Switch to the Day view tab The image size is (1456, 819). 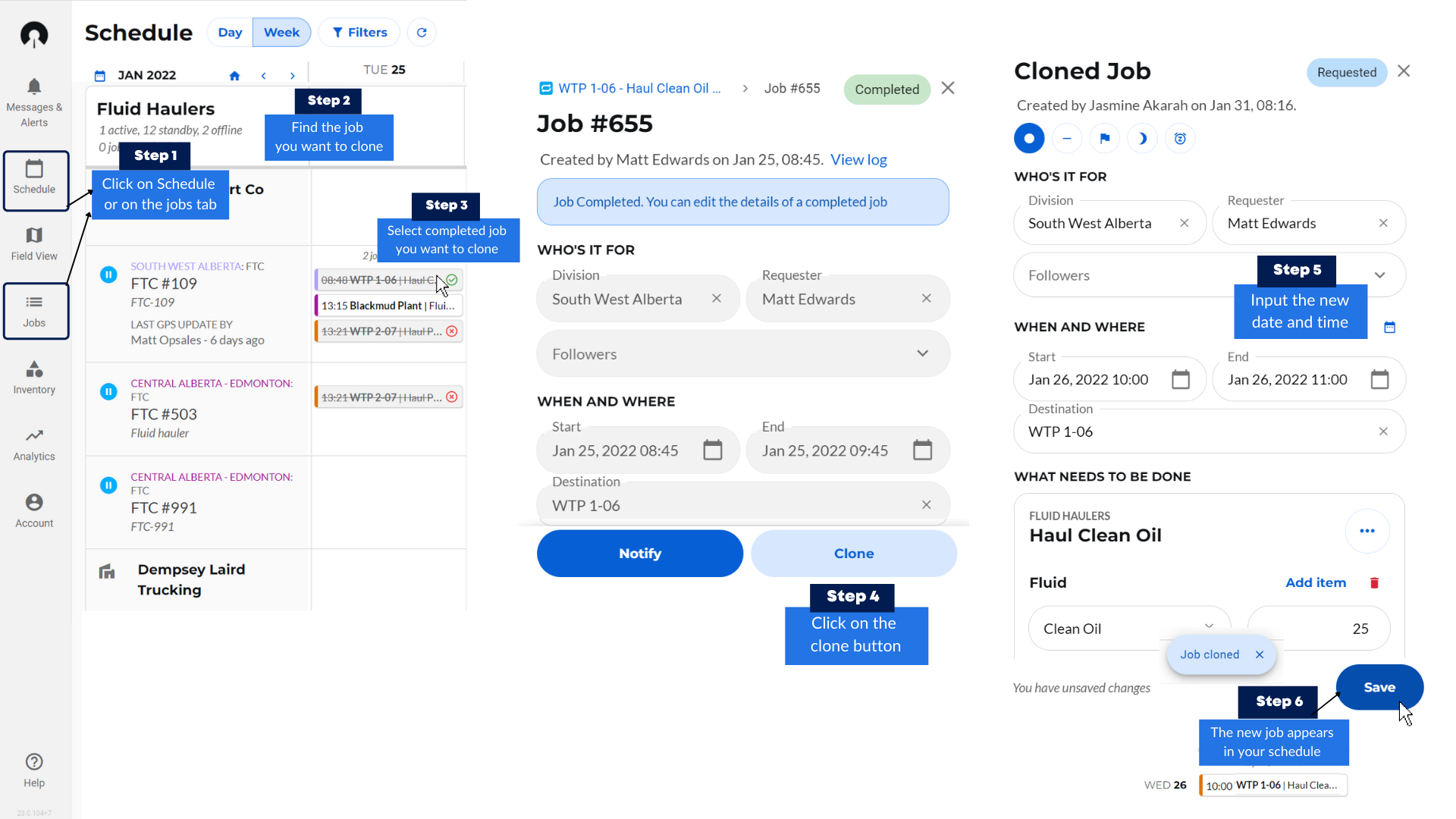230,33
